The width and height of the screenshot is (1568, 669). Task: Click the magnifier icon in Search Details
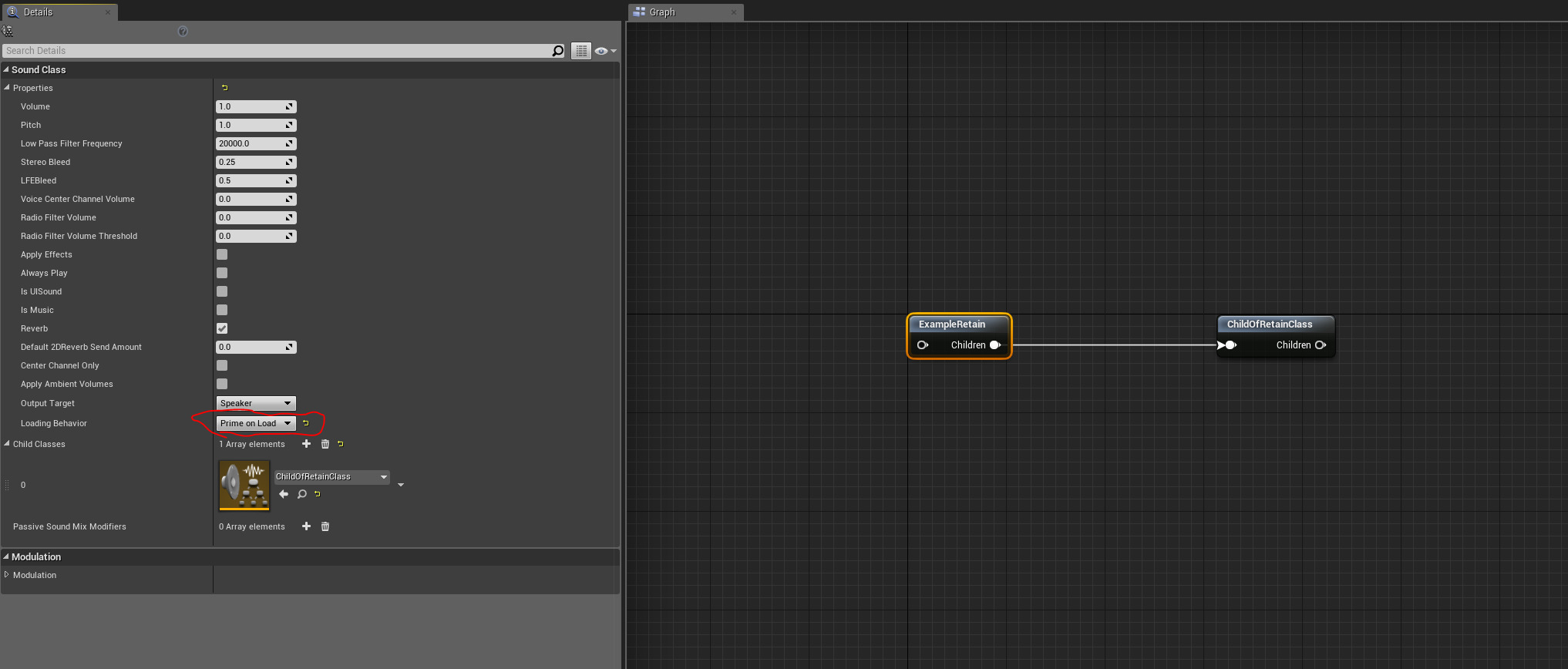[557, 51]
